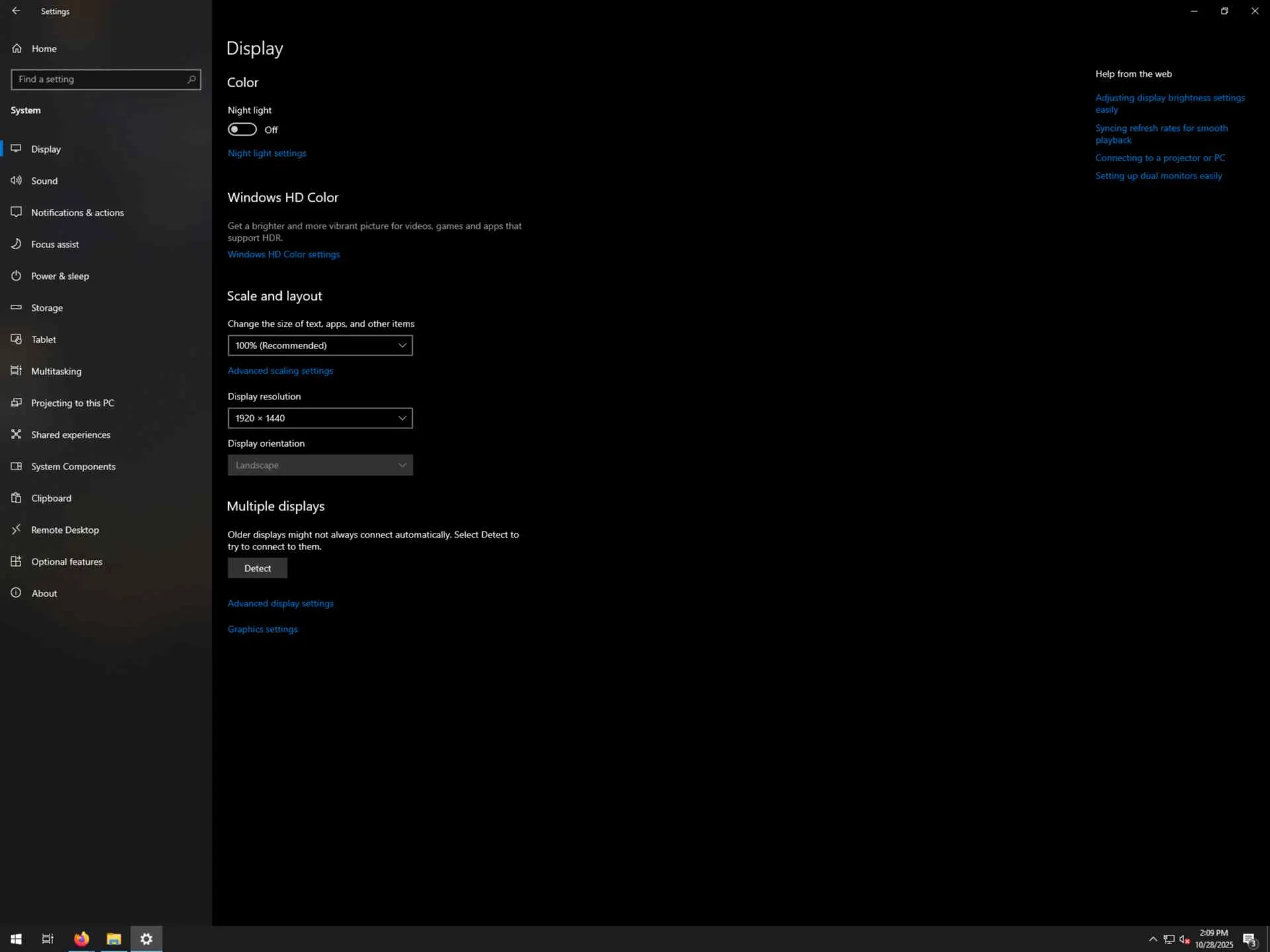Viewport: 1270px width, 952px height.
Task: Click the Power & sleep icon
Action: click(x=17, y=276)
